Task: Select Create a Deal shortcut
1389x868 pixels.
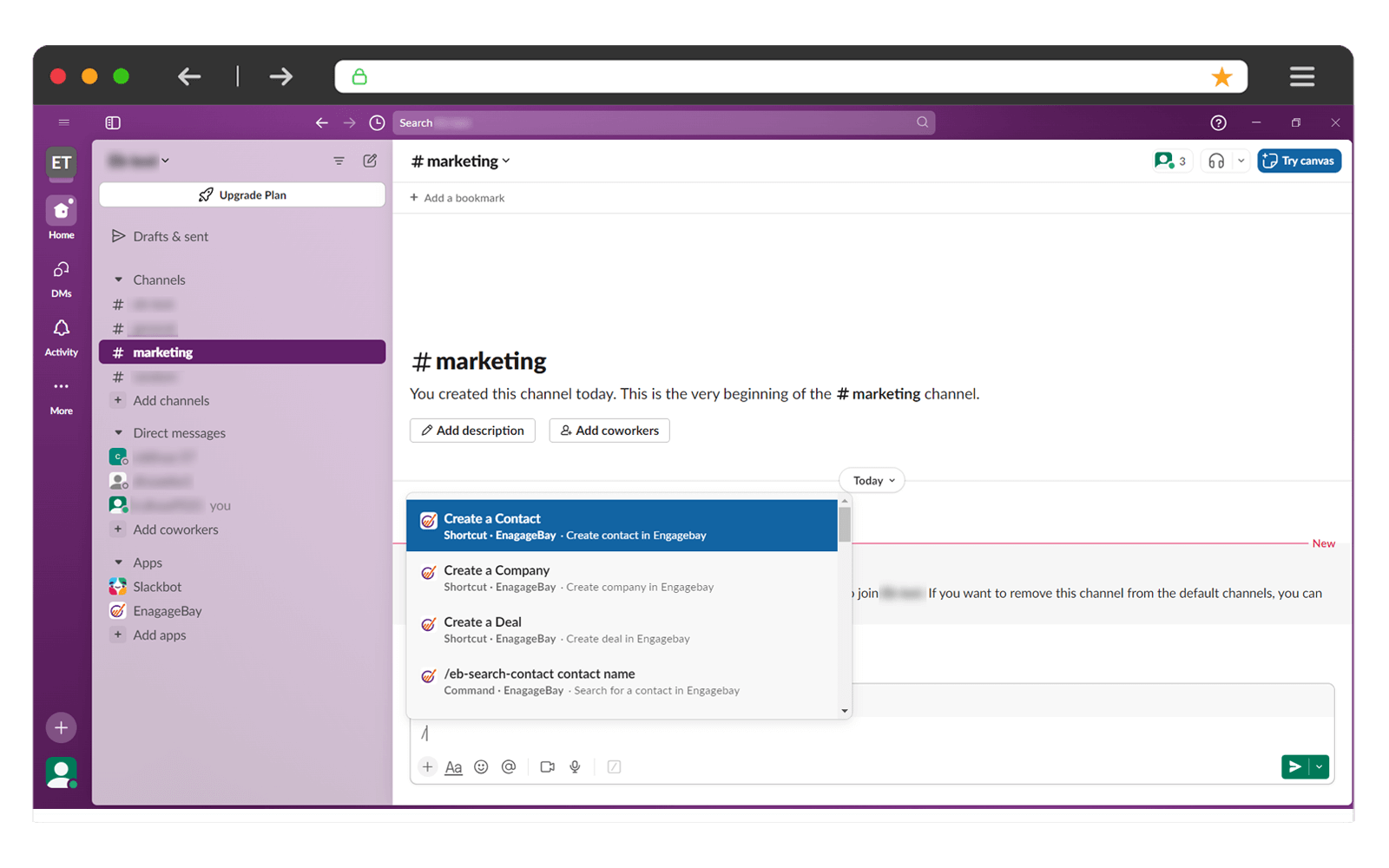Action: [622, 629]
